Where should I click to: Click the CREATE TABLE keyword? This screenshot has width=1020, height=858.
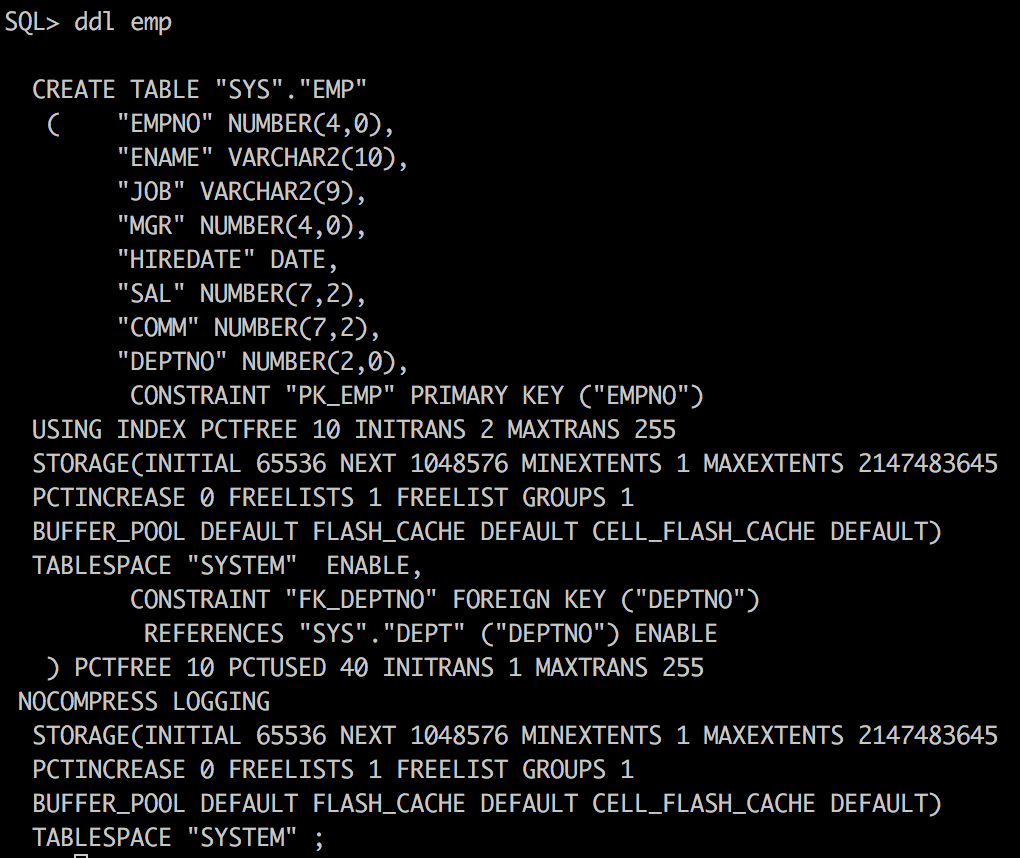(115, 90)
